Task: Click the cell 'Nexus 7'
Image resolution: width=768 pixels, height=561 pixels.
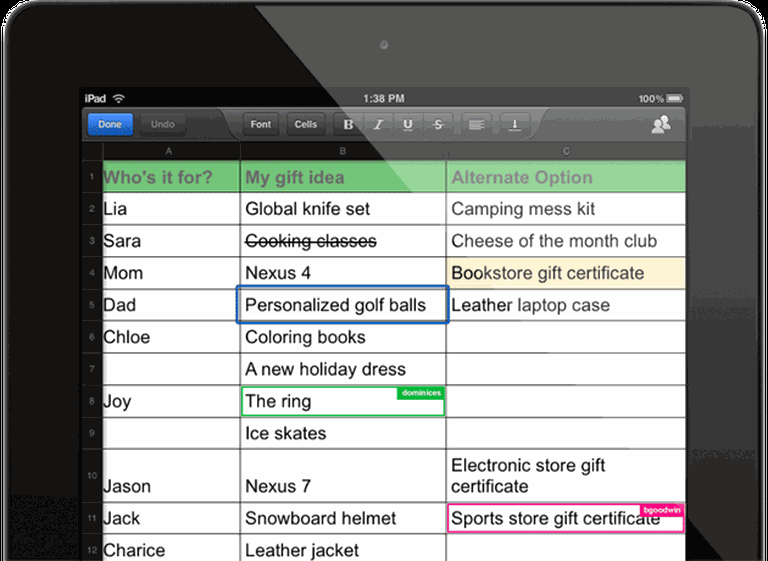Action: click(343, 475)
